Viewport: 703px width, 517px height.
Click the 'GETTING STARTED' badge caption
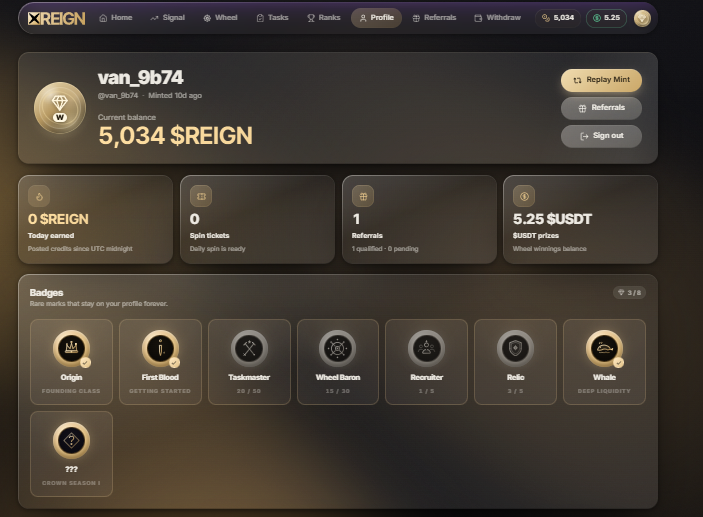[160, 391]
